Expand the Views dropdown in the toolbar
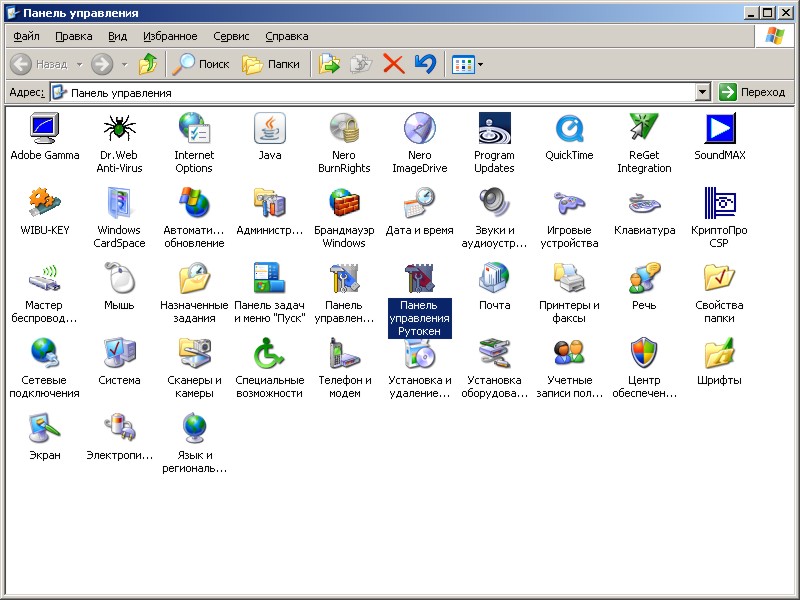The width and height of the screenshot is (800, 600). [x=480, y=64]
